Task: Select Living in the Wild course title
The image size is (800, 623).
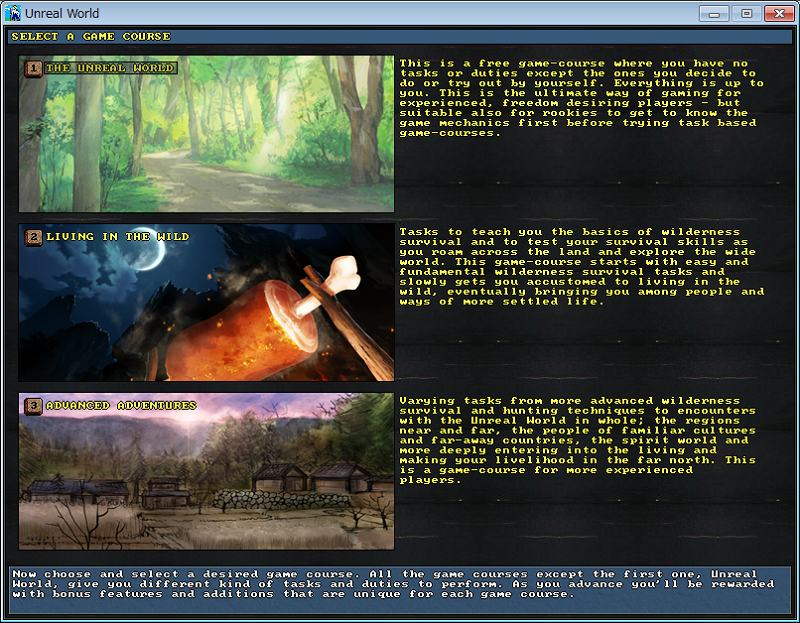Action: click(117, 236)
